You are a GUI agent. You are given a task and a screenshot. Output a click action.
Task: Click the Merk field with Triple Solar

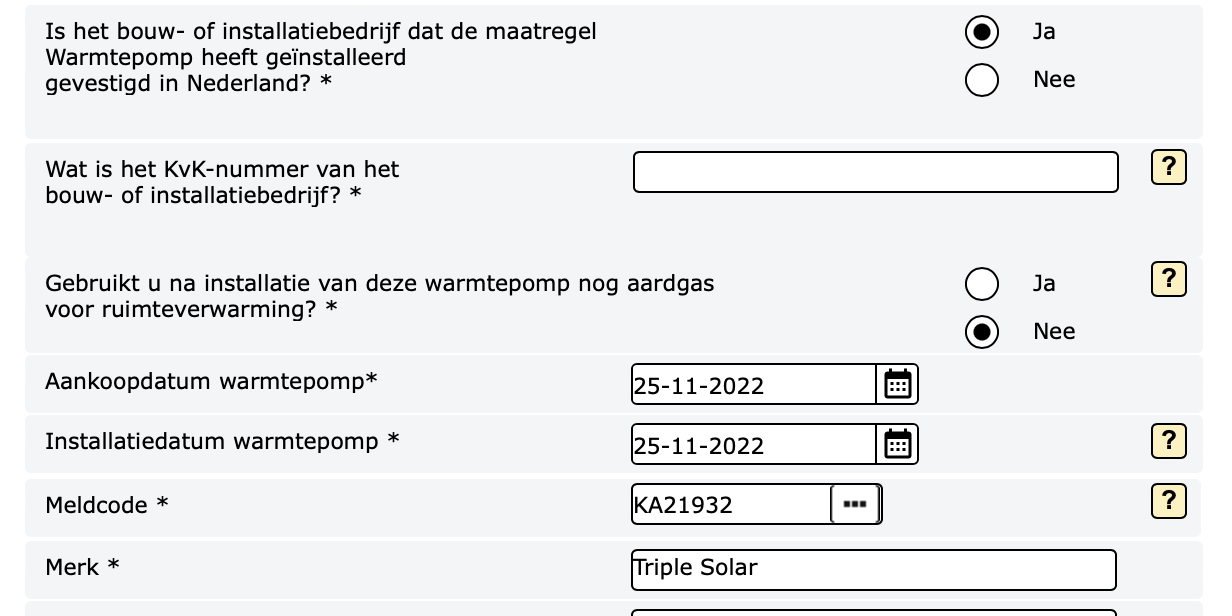coord(873,569)
